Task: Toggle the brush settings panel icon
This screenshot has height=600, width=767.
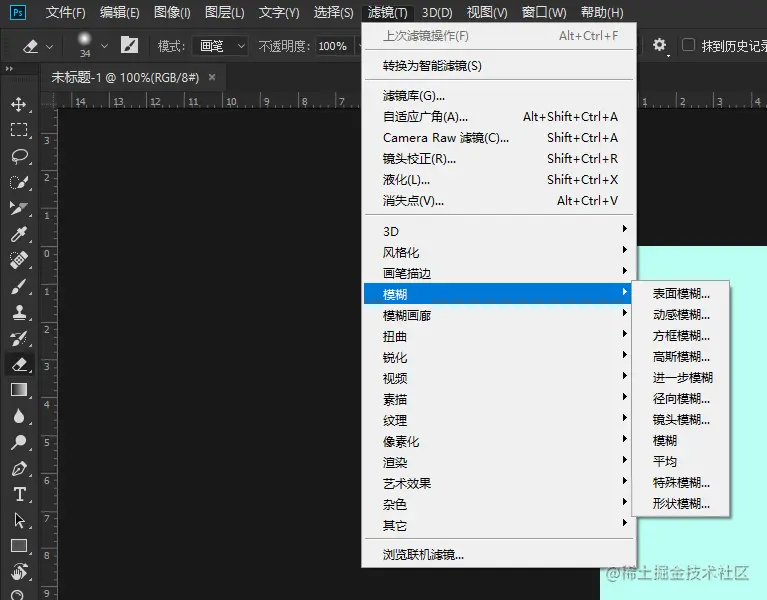Action: click(x=129, y=45)
